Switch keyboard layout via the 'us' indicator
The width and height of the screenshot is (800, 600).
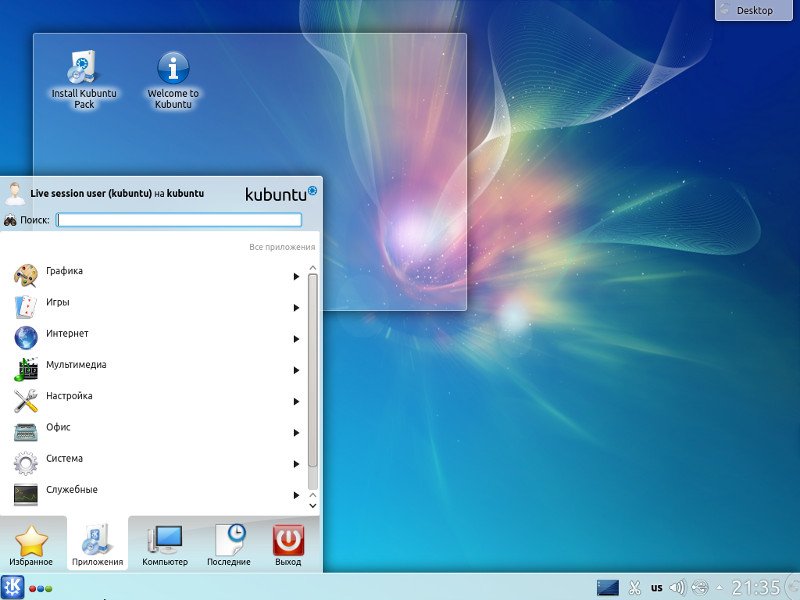(x=656, y=587)
